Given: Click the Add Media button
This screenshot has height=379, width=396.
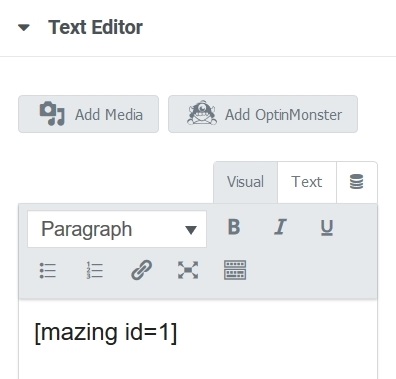Looking at the screenshot, I should pyautogui.click(x=88, y=114).
